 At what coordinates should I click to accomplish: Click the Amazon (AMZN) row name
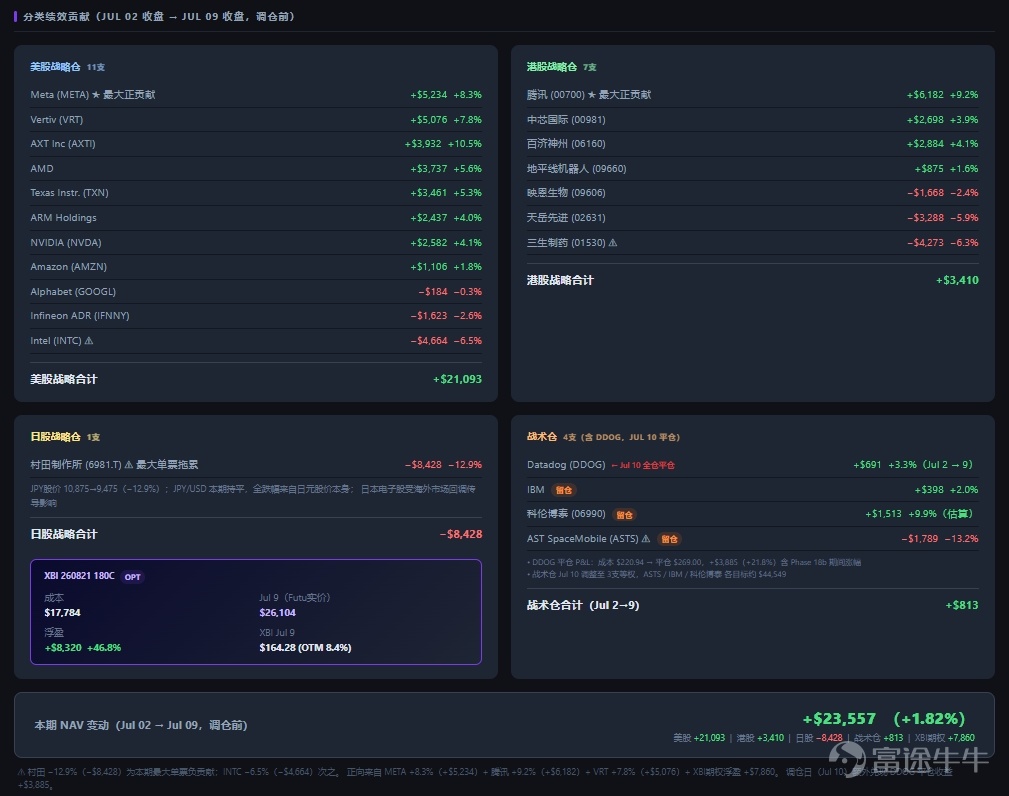pyautogui.click(x=68, y=266)
